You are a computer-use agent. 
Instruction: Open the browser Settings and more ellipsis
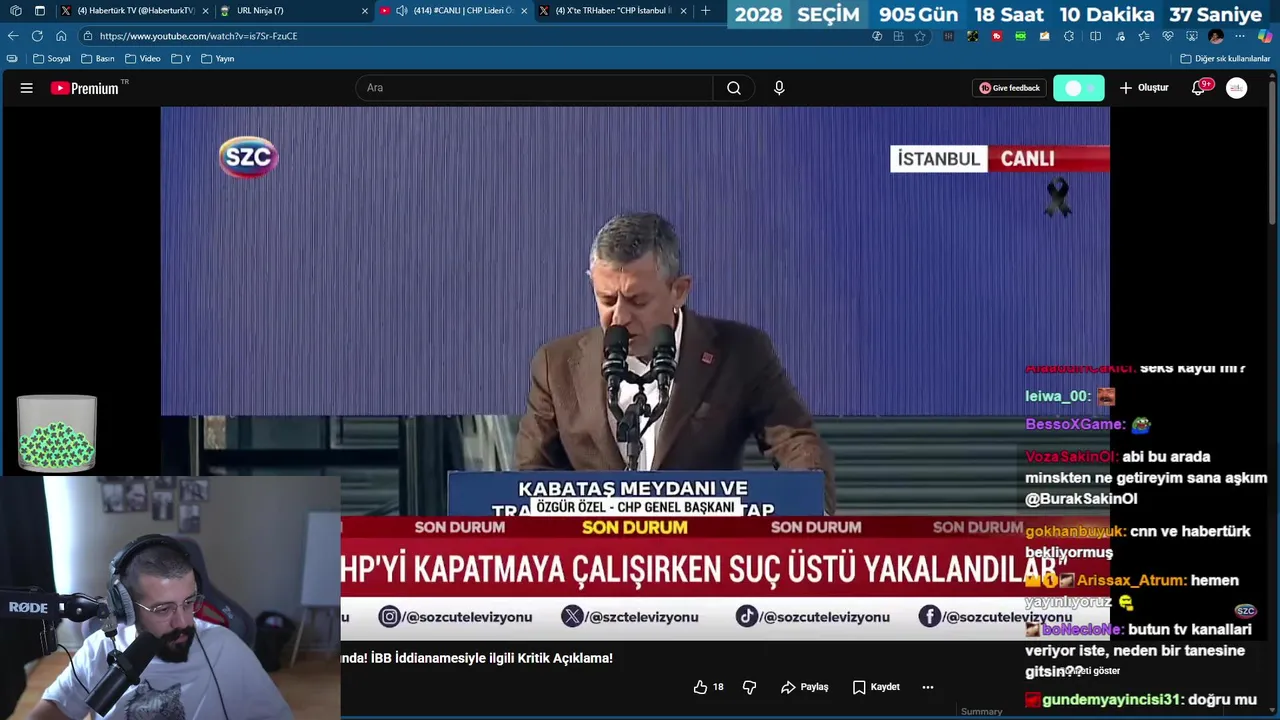point(1240,36)
